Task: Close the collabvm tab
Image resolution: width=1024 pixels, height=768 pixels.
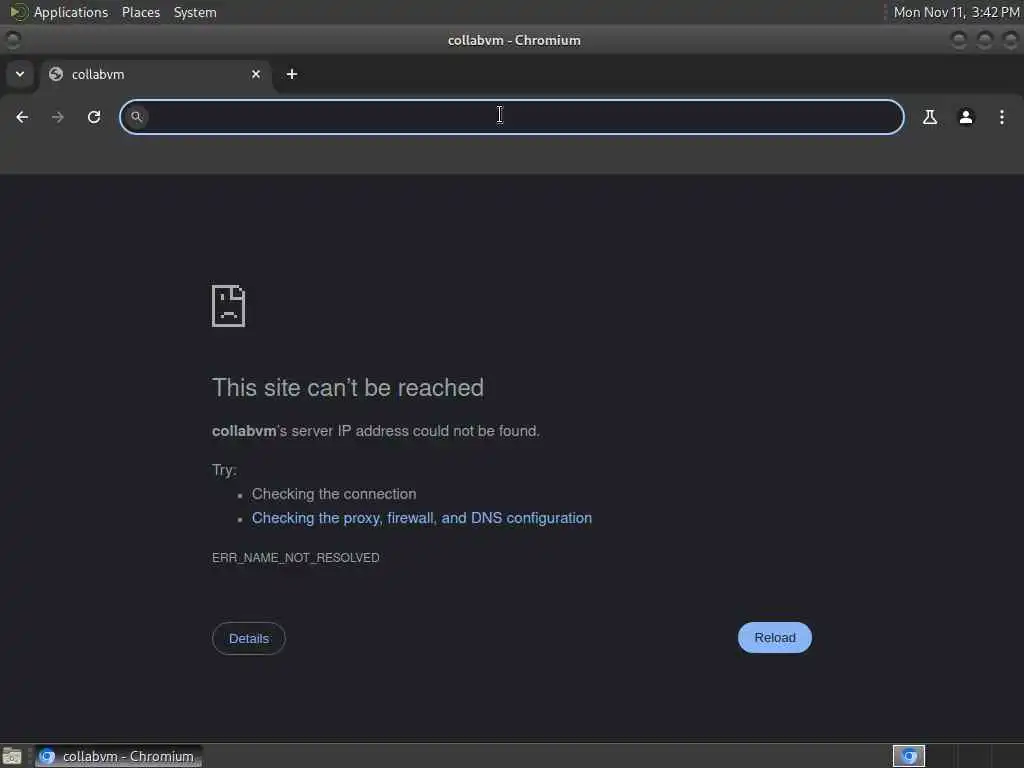Action: click(x=256, y=74)
